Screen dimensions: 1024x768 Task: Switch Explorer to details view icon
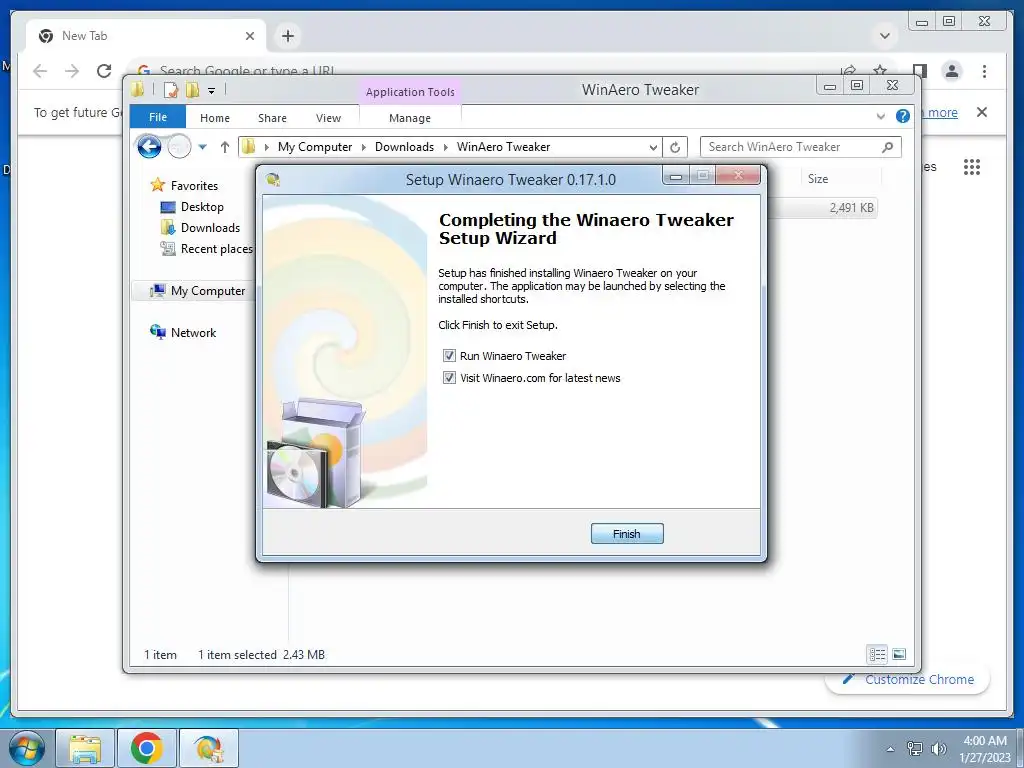877,654
